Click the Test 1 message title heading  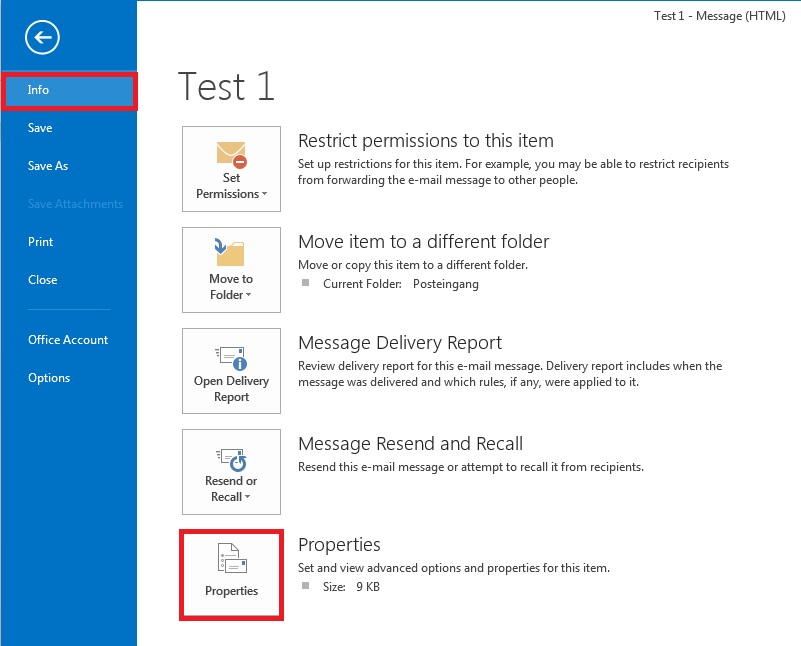[x=226, y=87]
